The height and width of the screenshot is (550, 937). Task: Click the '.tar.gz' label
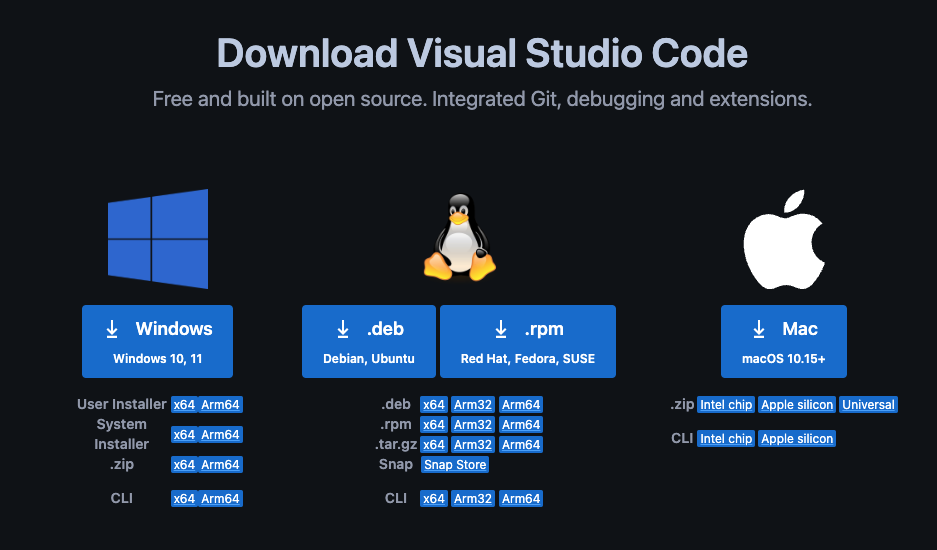[x=396, y=445]
